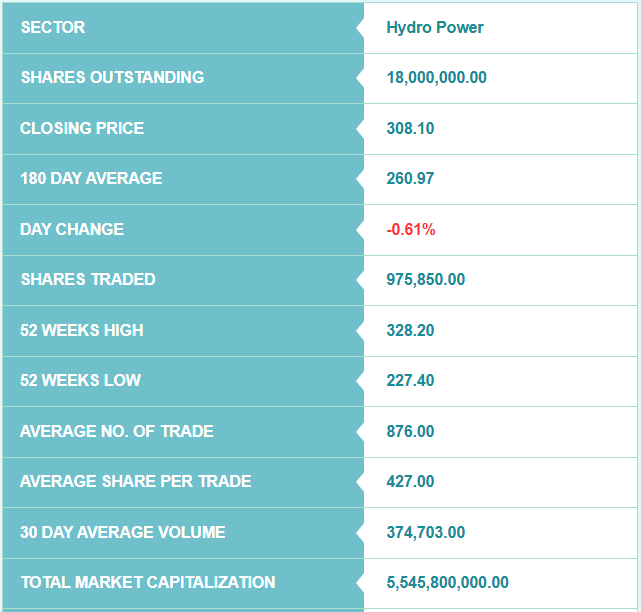This screenshot has width=641, height=612.
Task: Select the 5,545,800,000.00 market capitalization value
Action: (x=447, y=582)
